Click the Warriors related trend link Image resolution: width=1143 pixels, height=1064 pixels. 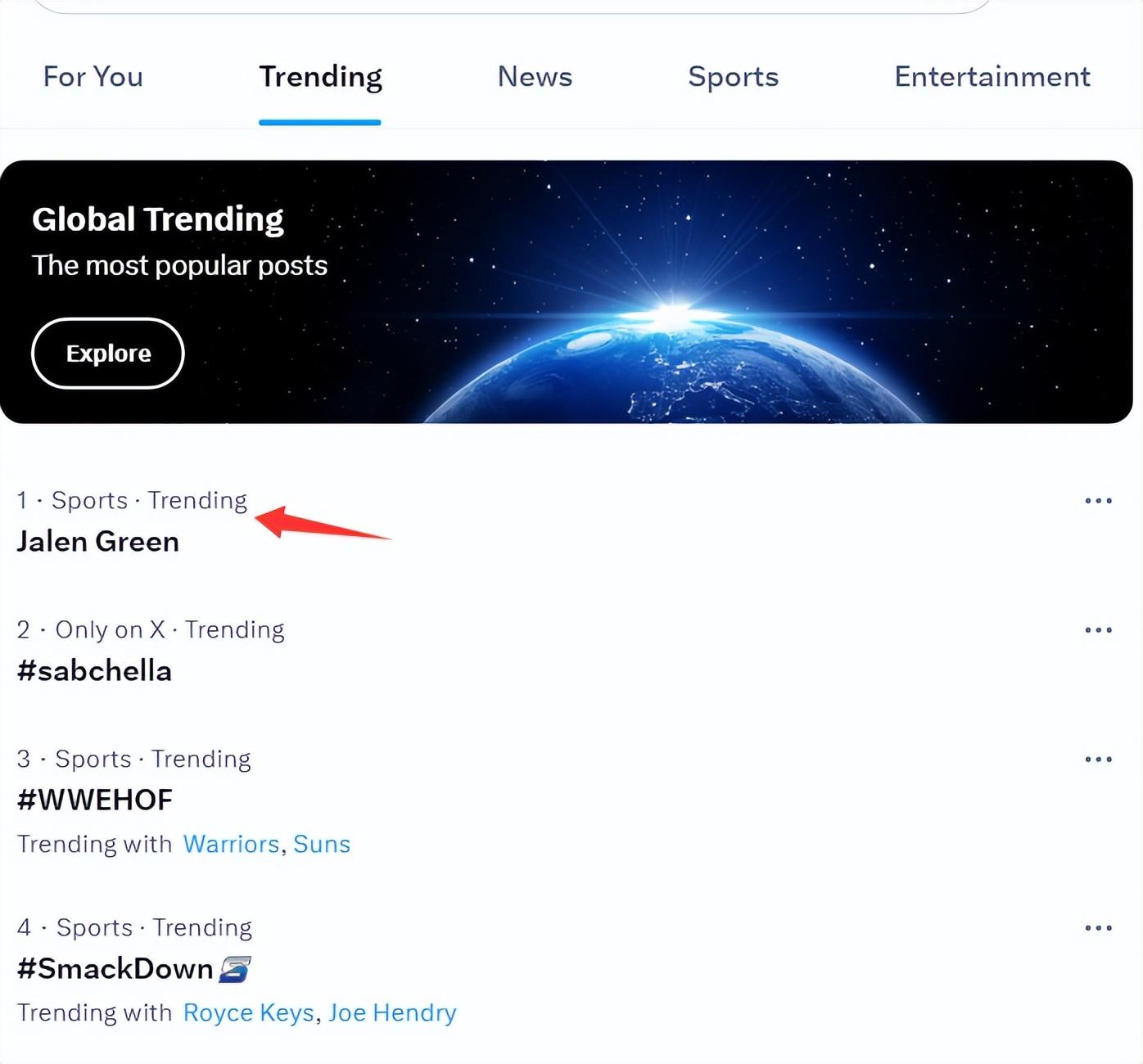(231, 844)
